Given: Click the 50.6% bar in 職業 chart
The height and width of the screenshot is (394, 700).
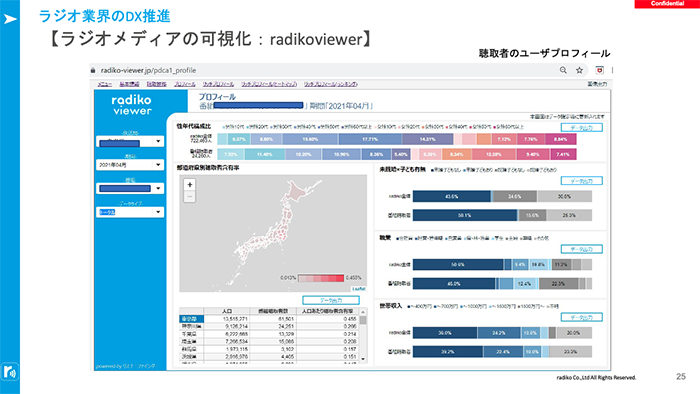Looking at the screenshot, I should [x=458, y=265].
